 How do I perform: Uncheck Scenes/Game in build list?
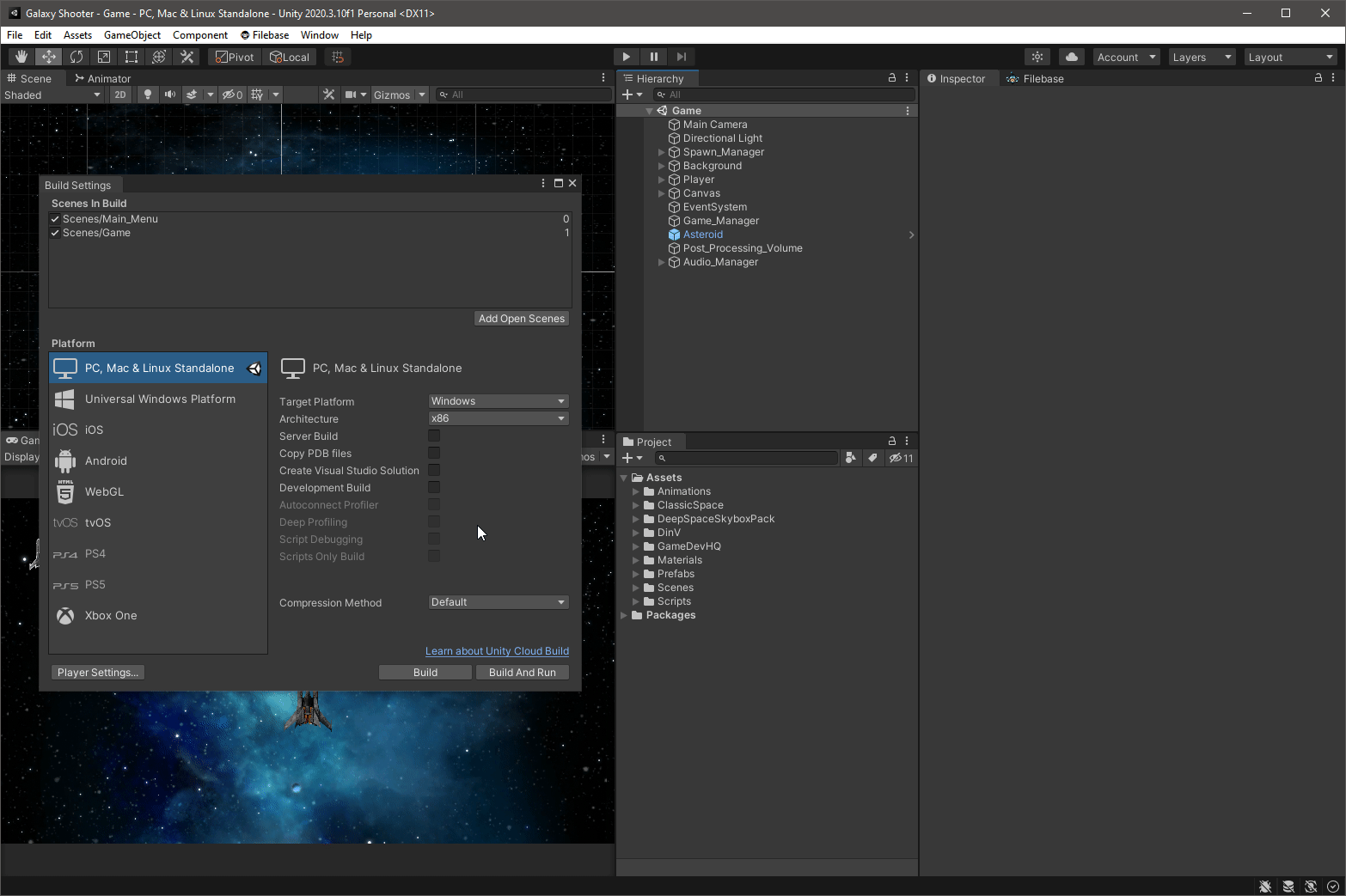click(55, 233)
